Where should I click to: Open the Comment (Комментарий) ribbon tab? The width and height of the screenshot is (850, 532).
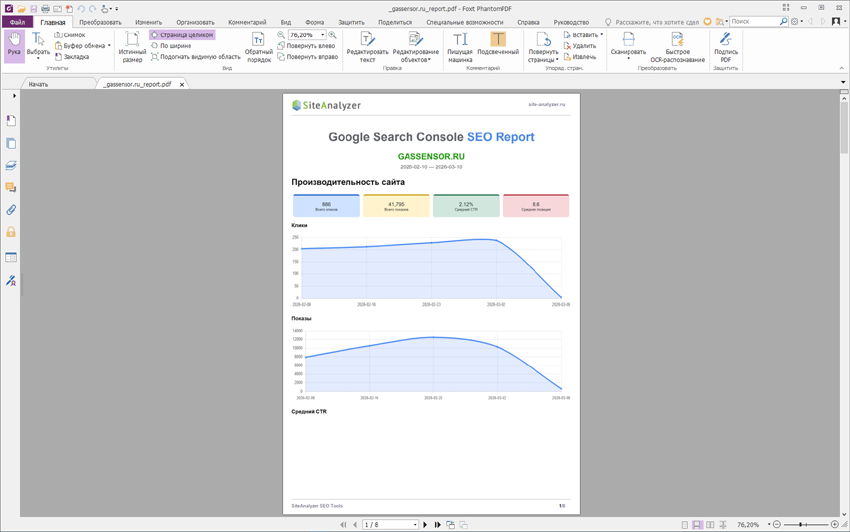point(247,21)
